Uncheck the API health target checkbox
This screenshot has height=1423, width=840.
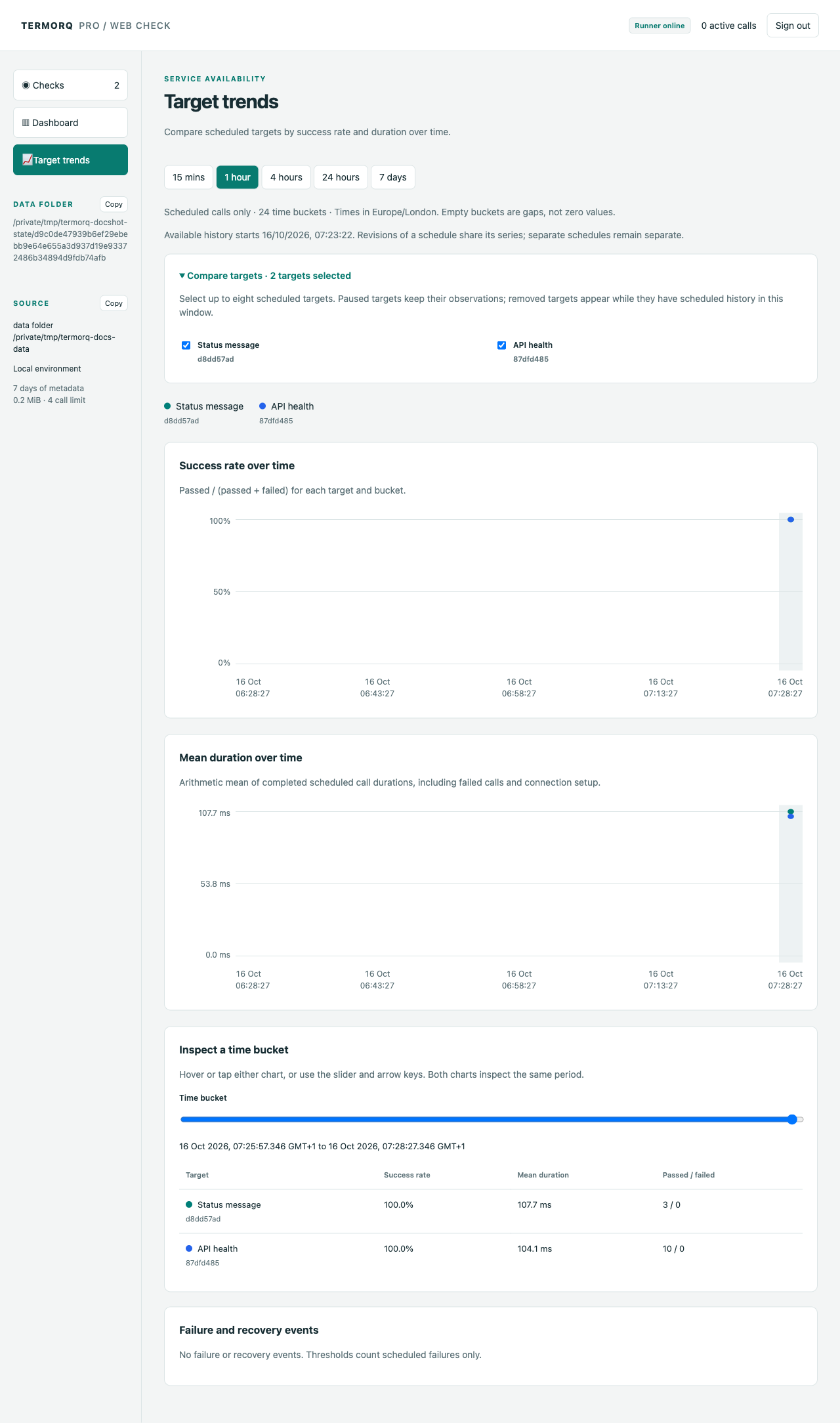point(502,345)
